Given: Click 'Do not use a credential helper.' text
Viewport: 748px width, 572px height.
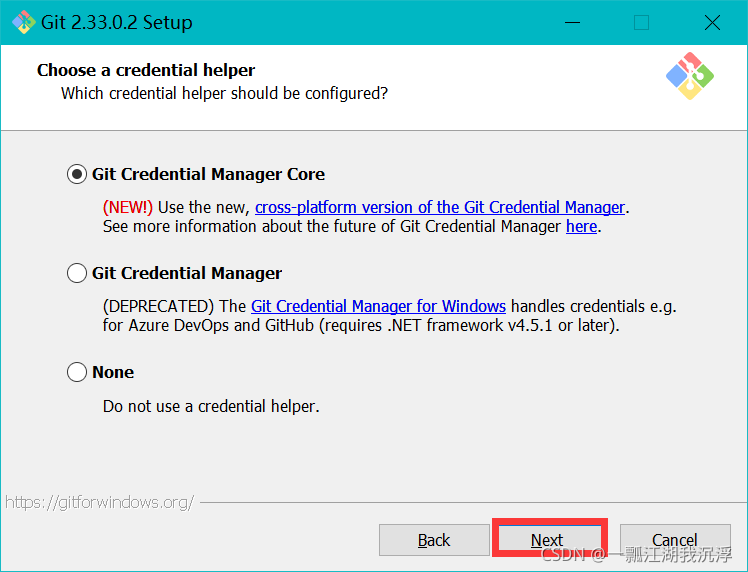Looking at the screenshot, I should [211, 406].
